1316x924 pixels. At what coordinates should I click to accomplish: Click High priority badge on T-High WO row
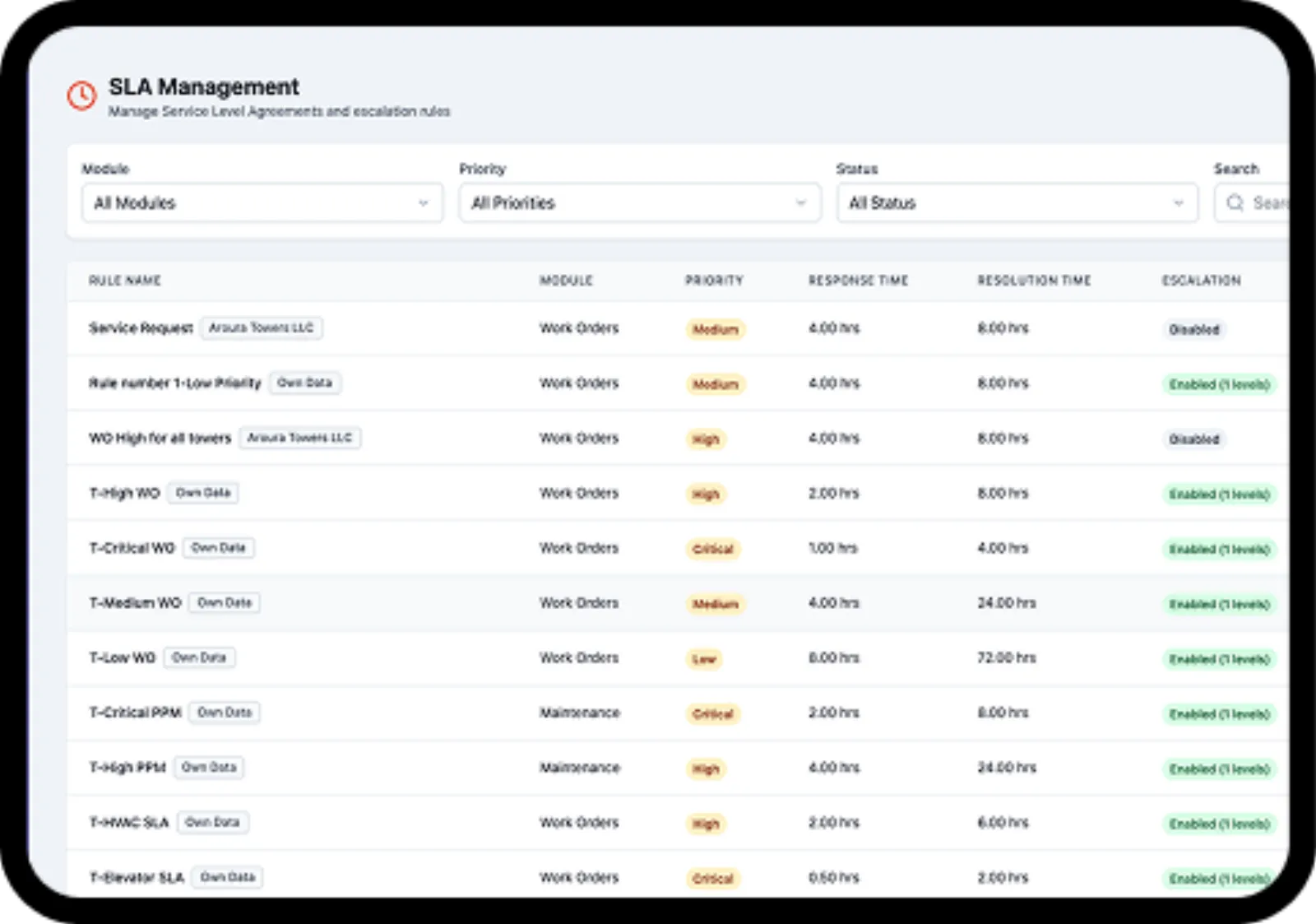[x=706, y=495]
